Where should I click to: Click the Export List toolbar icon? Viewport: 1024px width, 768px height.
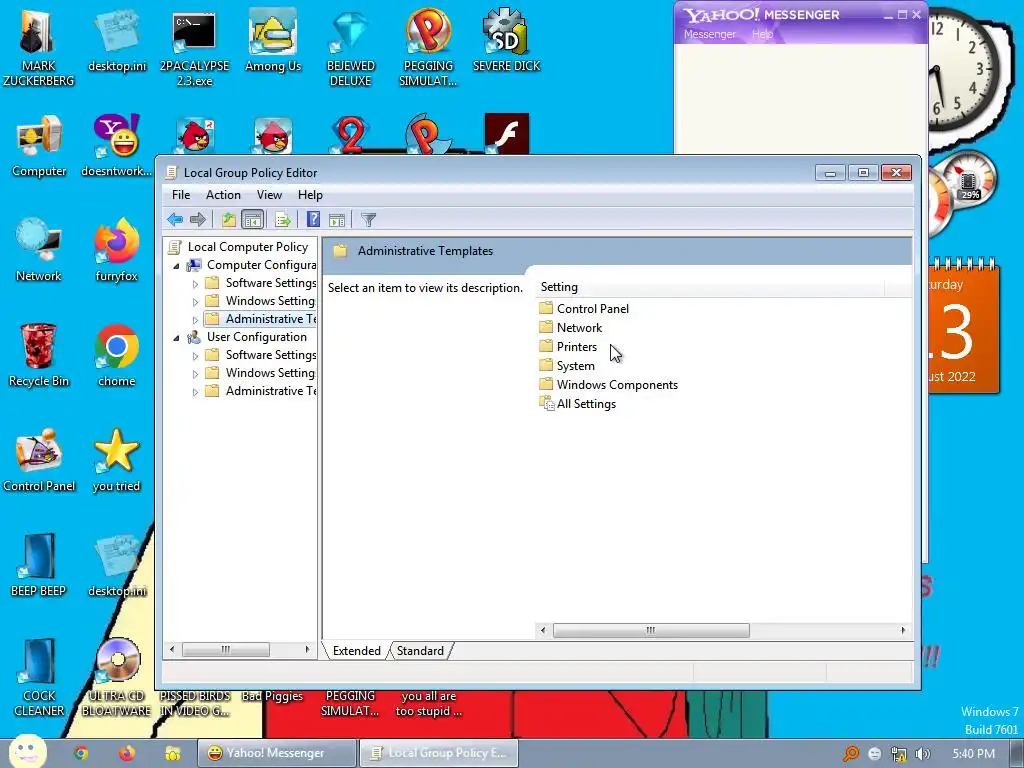pyautogui.click(x=283, y=219)
